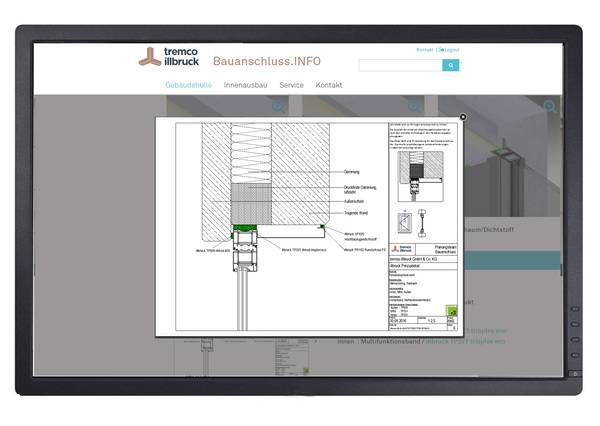Click into the search input field

tap(400, 65)
